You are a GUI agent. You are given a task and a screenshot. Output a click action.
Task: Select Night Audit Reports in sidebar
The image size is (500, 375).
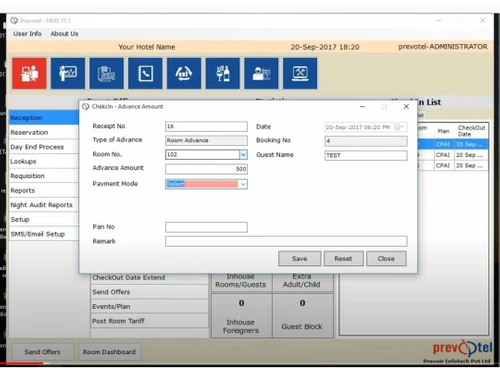click(x=44, y=205)
